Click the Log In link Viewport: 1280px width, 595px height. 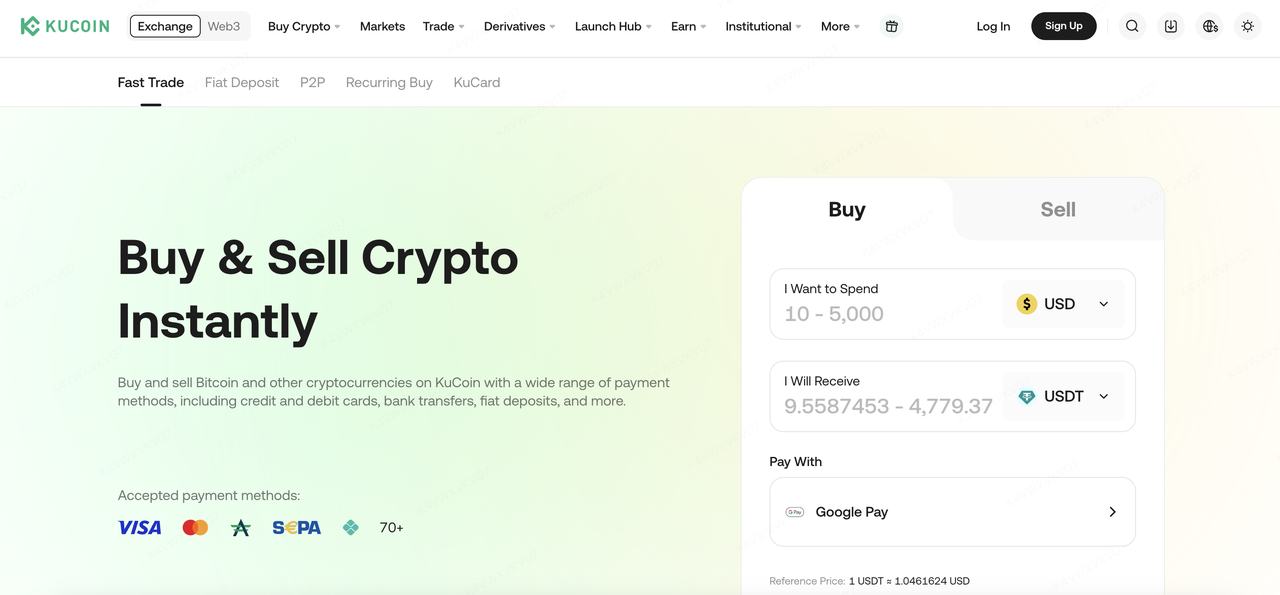993,26
